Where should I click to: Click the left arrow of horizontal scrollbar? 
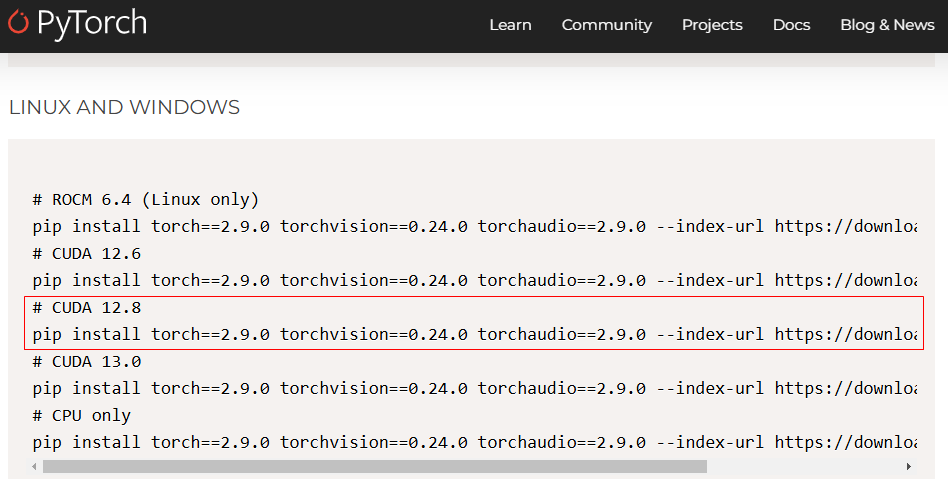tap(35, 466)
